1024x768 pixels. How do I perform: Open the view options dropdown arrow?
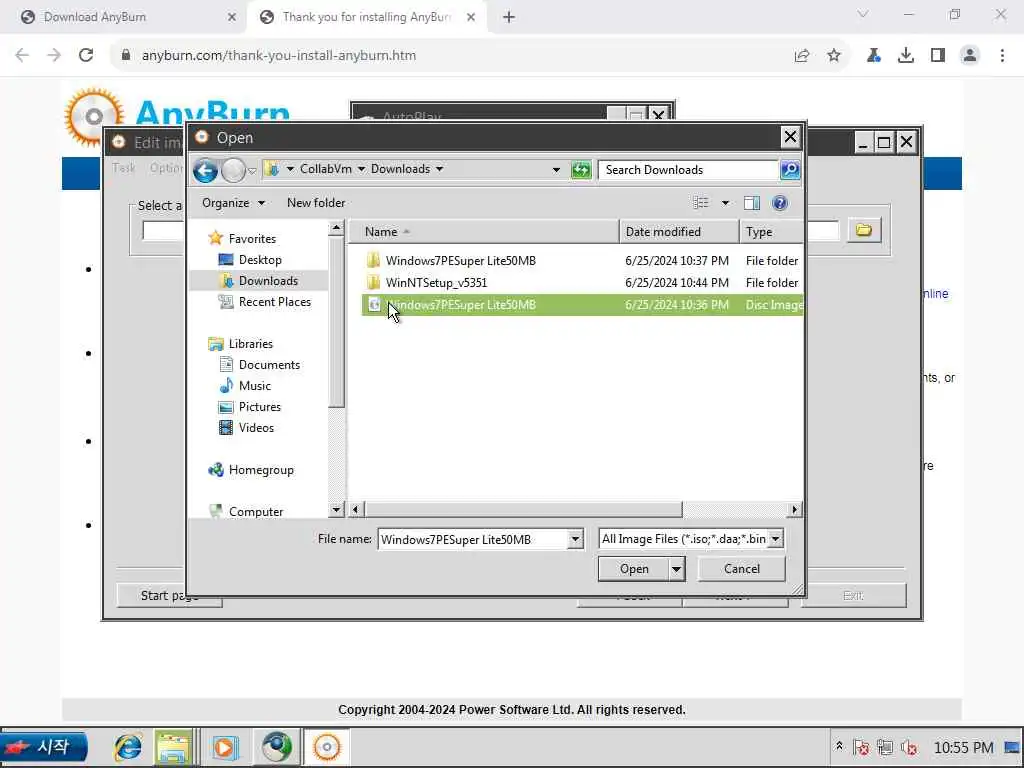pos(725,203)
